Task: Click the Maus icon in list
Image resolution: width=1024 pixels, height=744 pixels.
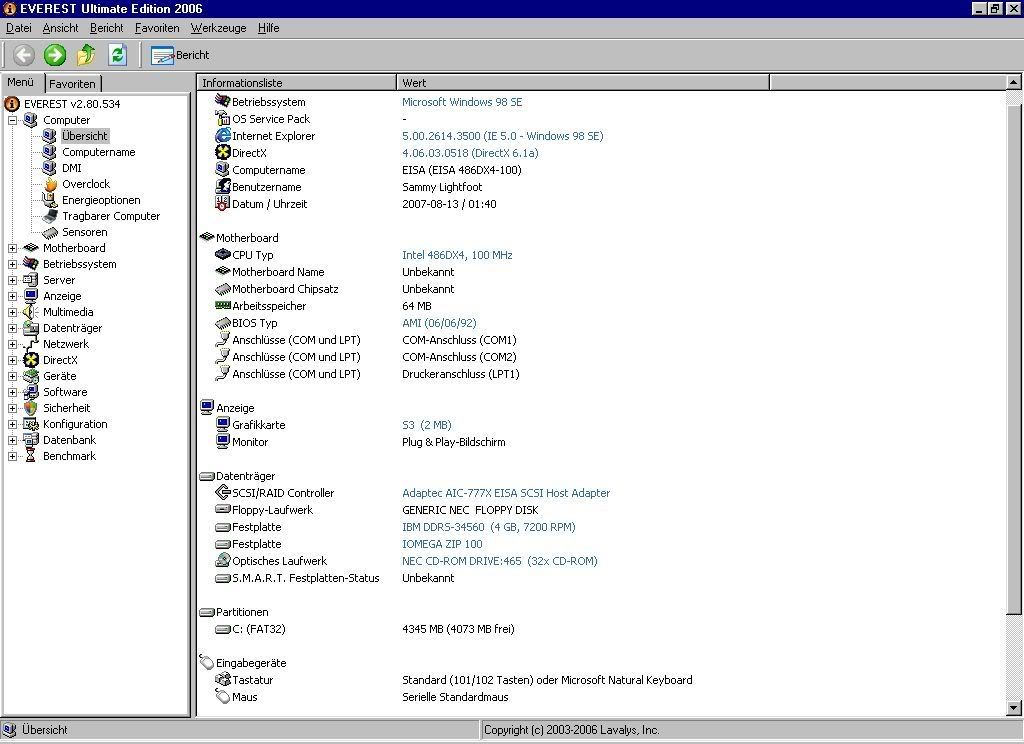Action: pyautogui.click(x=223, y=696)
